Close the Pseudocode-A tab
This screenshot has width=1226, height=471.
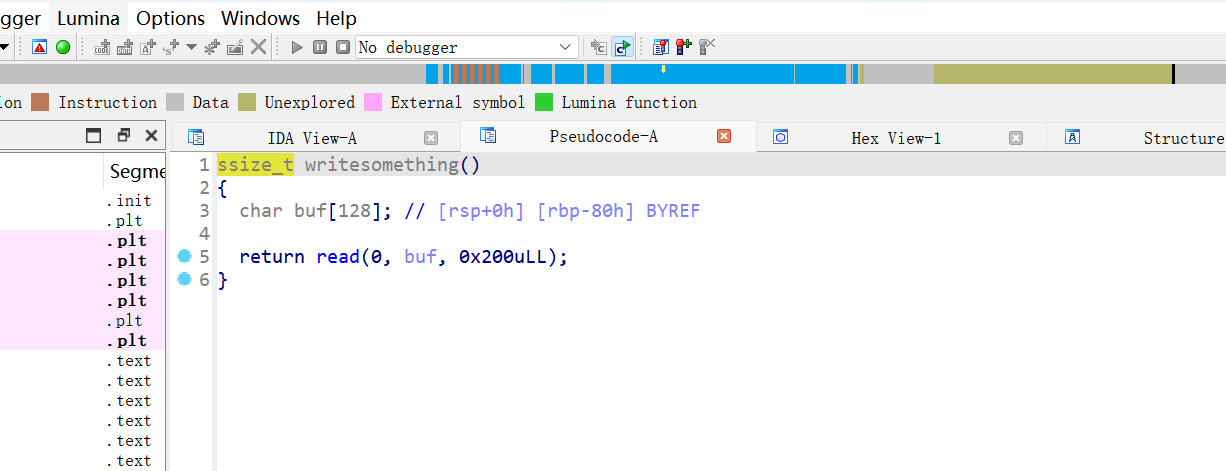click(x=724, y=137)
